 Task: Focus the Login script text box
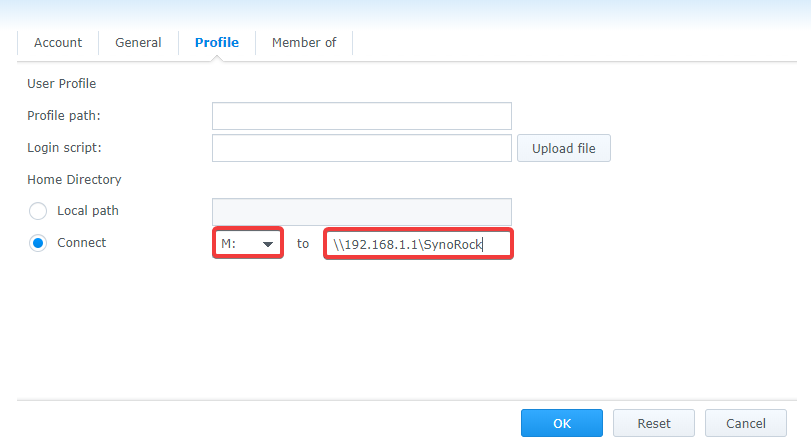click(x=362, y=148)
